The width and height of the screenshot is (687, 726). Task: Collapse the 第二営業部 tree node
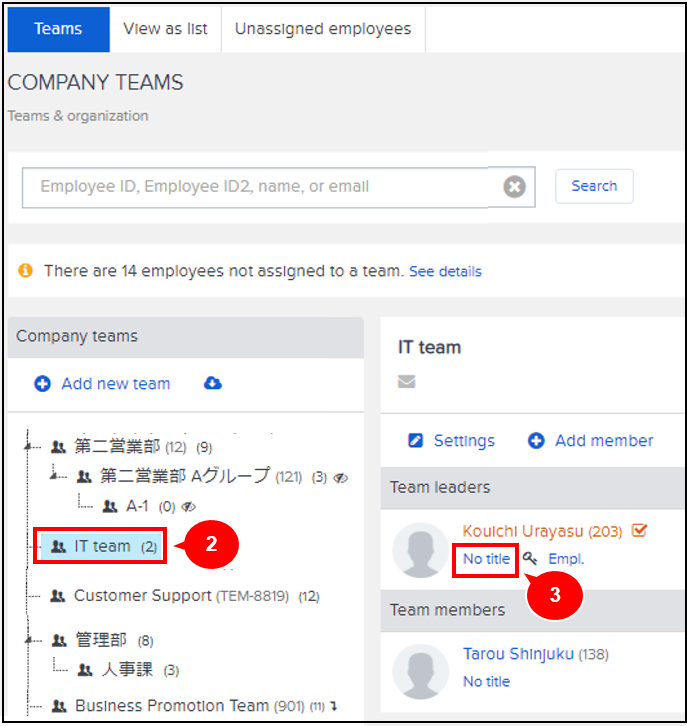pyautogui.click(x=28, y=446)
